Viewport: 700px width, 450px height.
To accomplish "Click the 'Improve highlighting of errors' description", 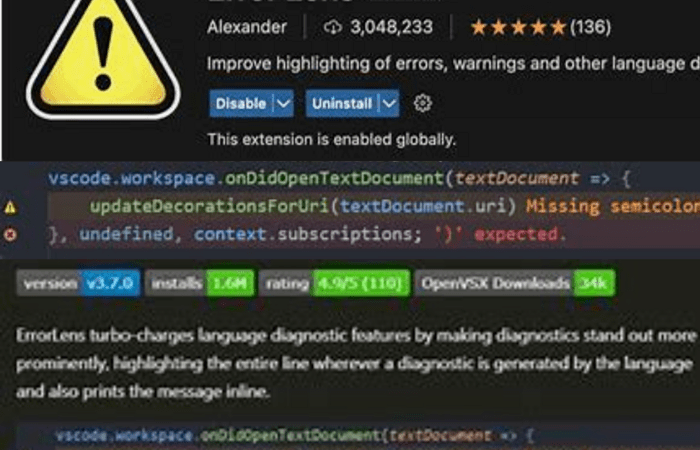I will pyautogui.click(x=453, y=64).
